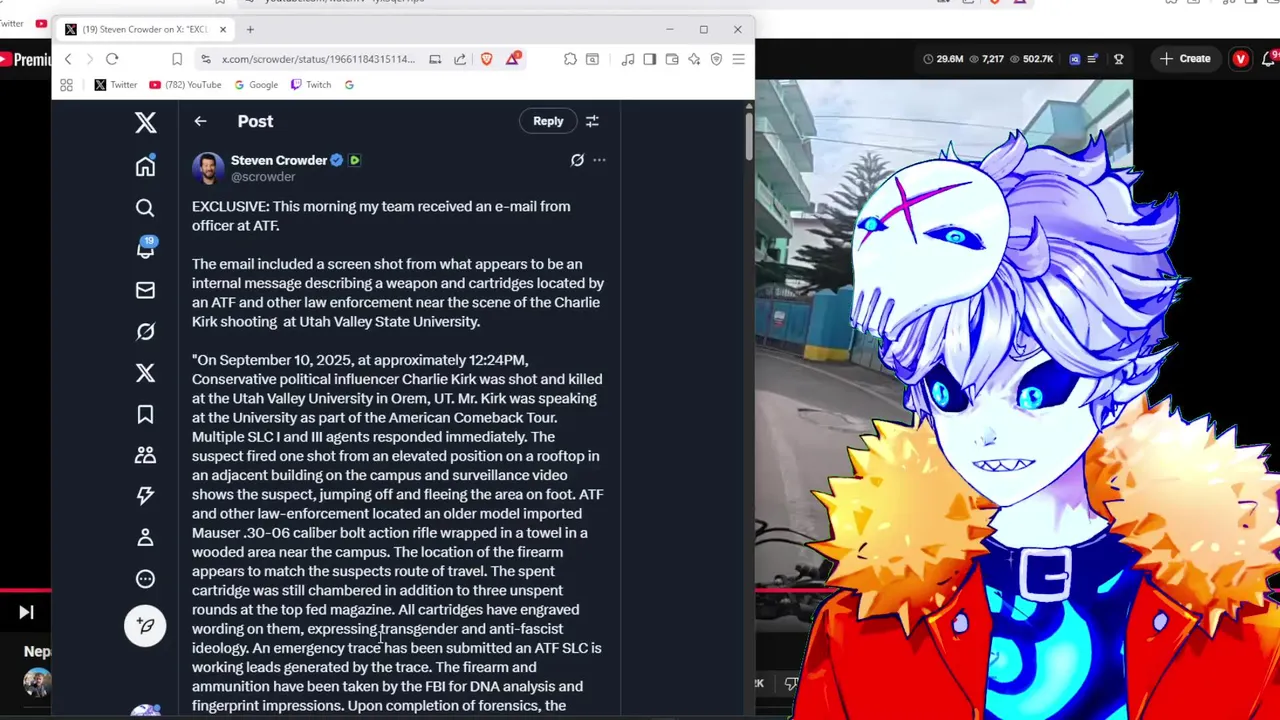Compose a new post with the feather button
Image resolution: width=1280 pixels, height=720 pixels.
pos(145,625)
